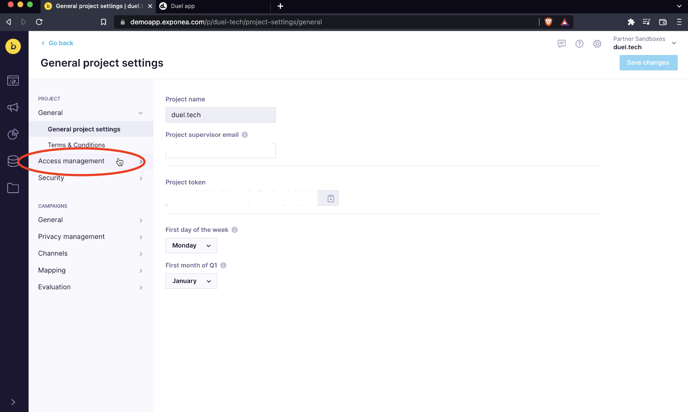Show info for Project supervisor email

tap(245, 135)
